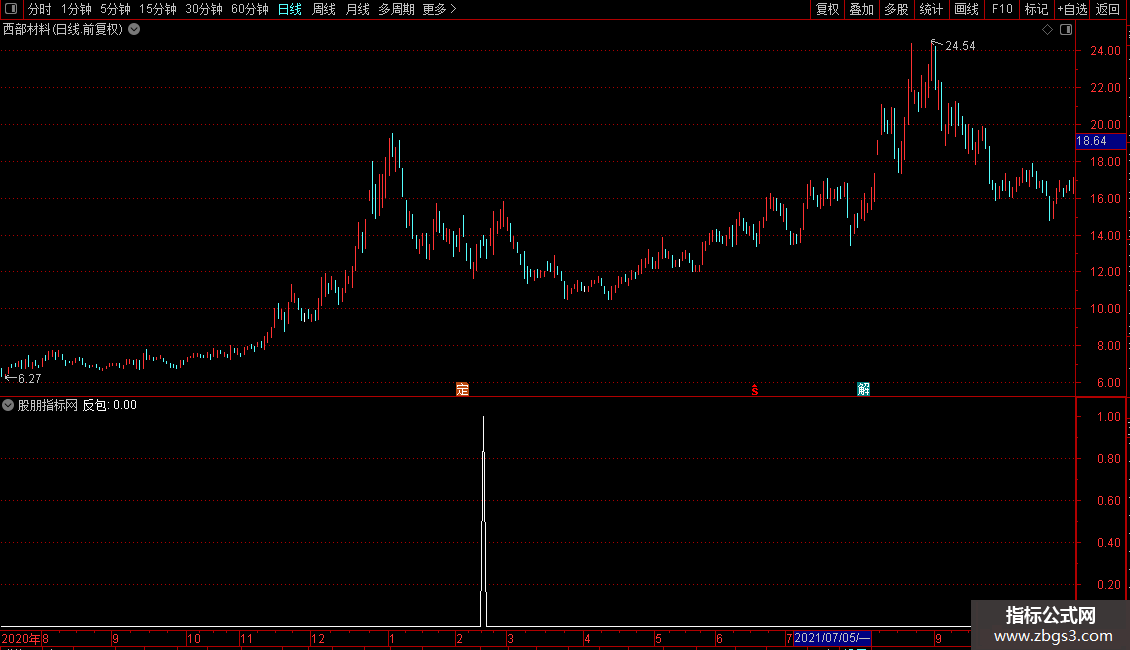Image resolution: width=1130 pixels, height=650 pixels.
Task: Click the orange 定 event marker
Action: (463, 390)
